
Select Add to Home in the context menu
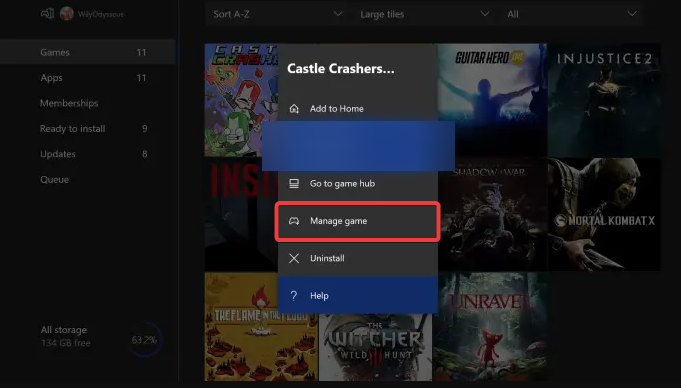click(358, 109)
